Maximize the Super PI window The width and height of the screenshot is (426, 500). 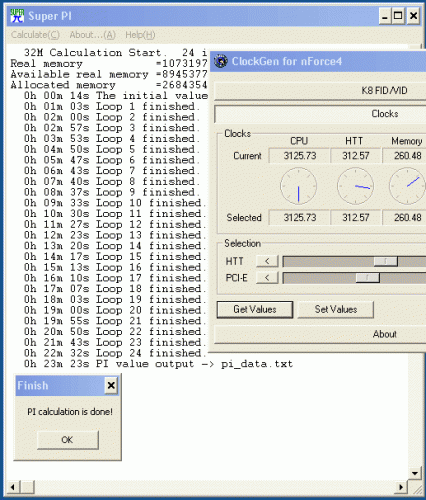pos(398,16)
